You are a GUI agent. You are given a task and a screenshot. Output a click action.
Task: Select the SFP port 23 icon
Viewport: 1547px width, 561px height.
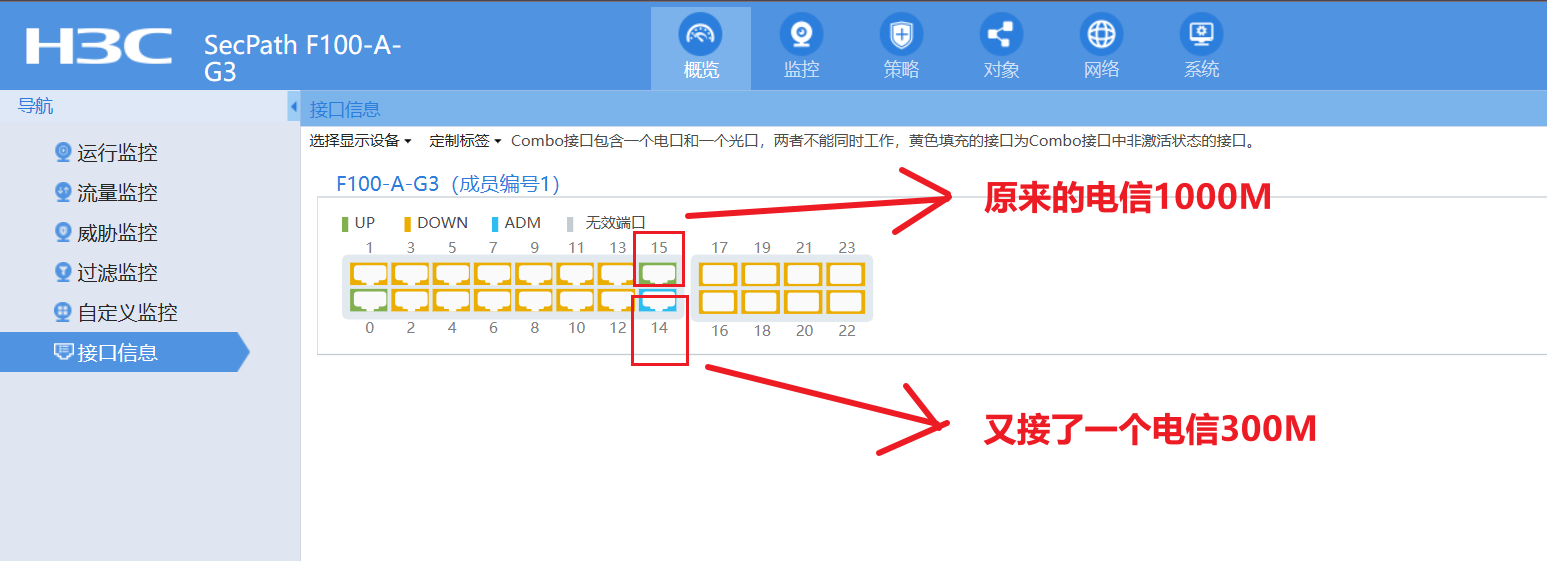(846, 274)
